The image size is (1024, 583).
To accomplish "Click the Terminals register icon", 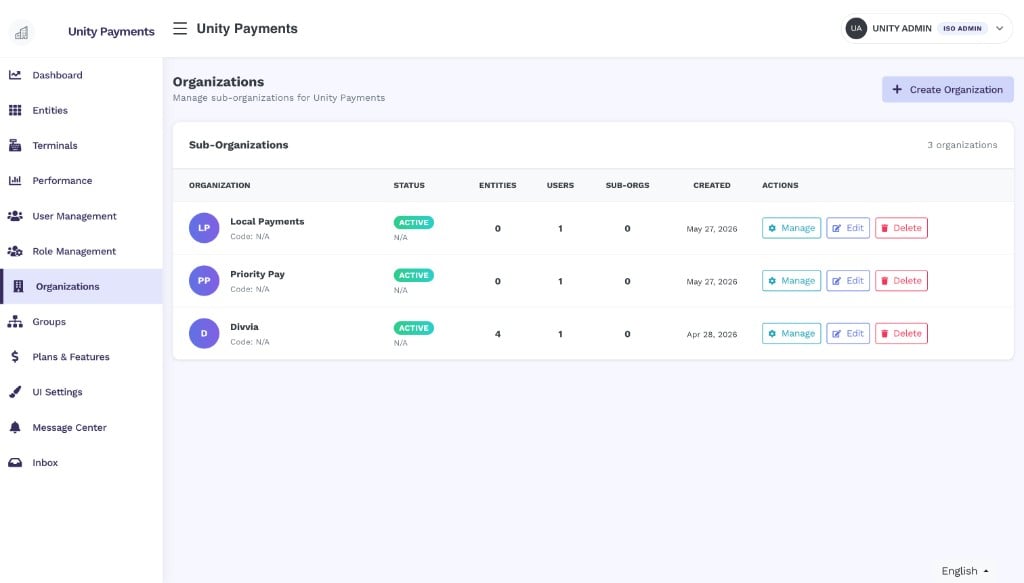I will pyautogui.click(x=15, y=146).
